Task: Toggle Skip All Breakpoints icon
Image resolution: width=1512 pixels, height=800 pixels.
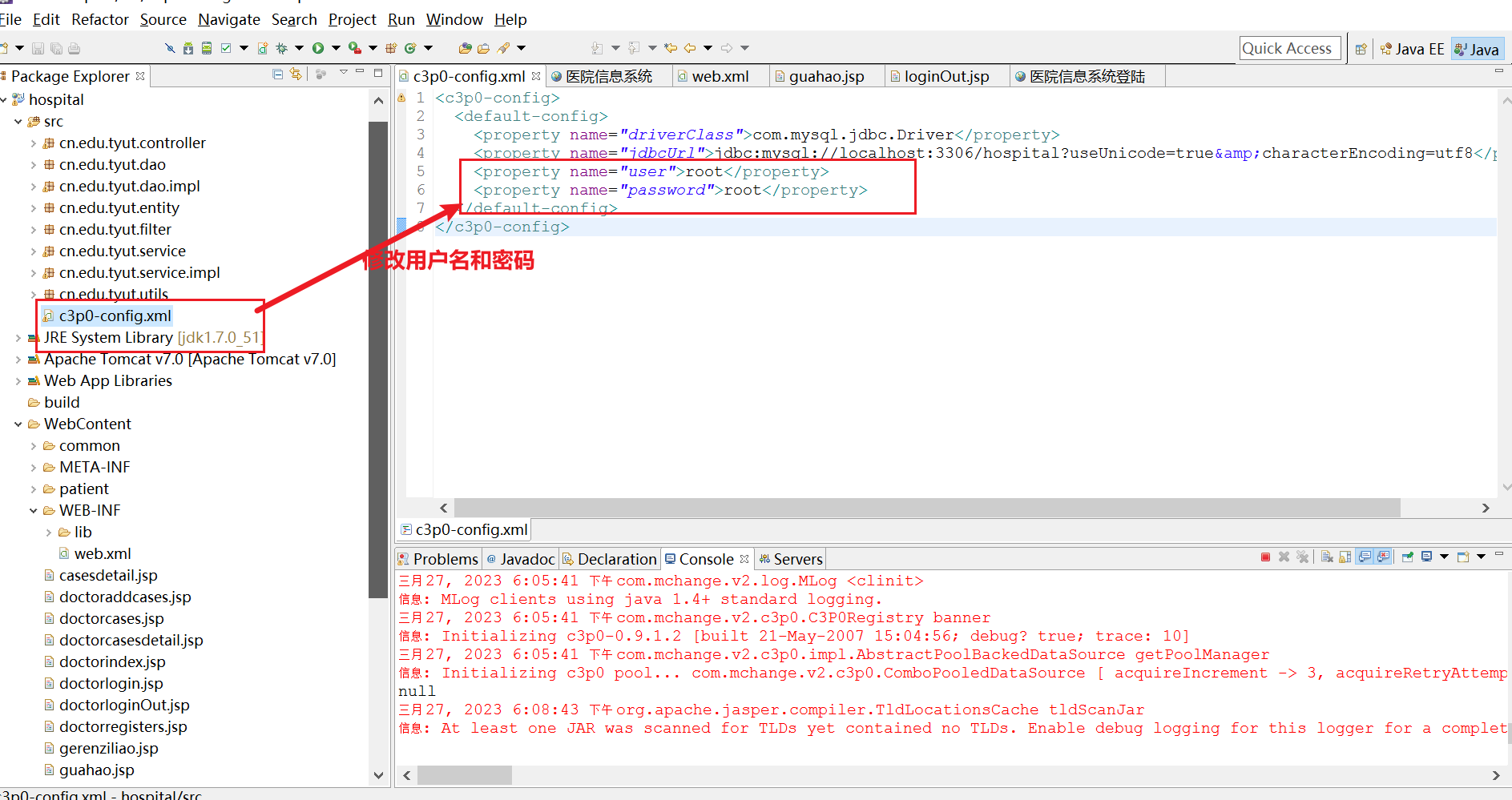Action: (x=170, y=48)
